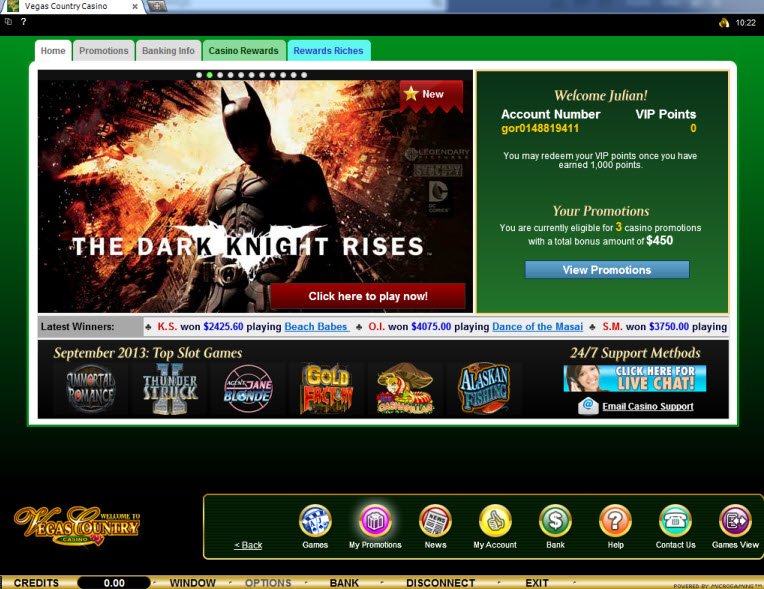This screenshot has height=589, width=764.
Task: Launch Alaskan Fishing slot game
Action: pos(484,389)
